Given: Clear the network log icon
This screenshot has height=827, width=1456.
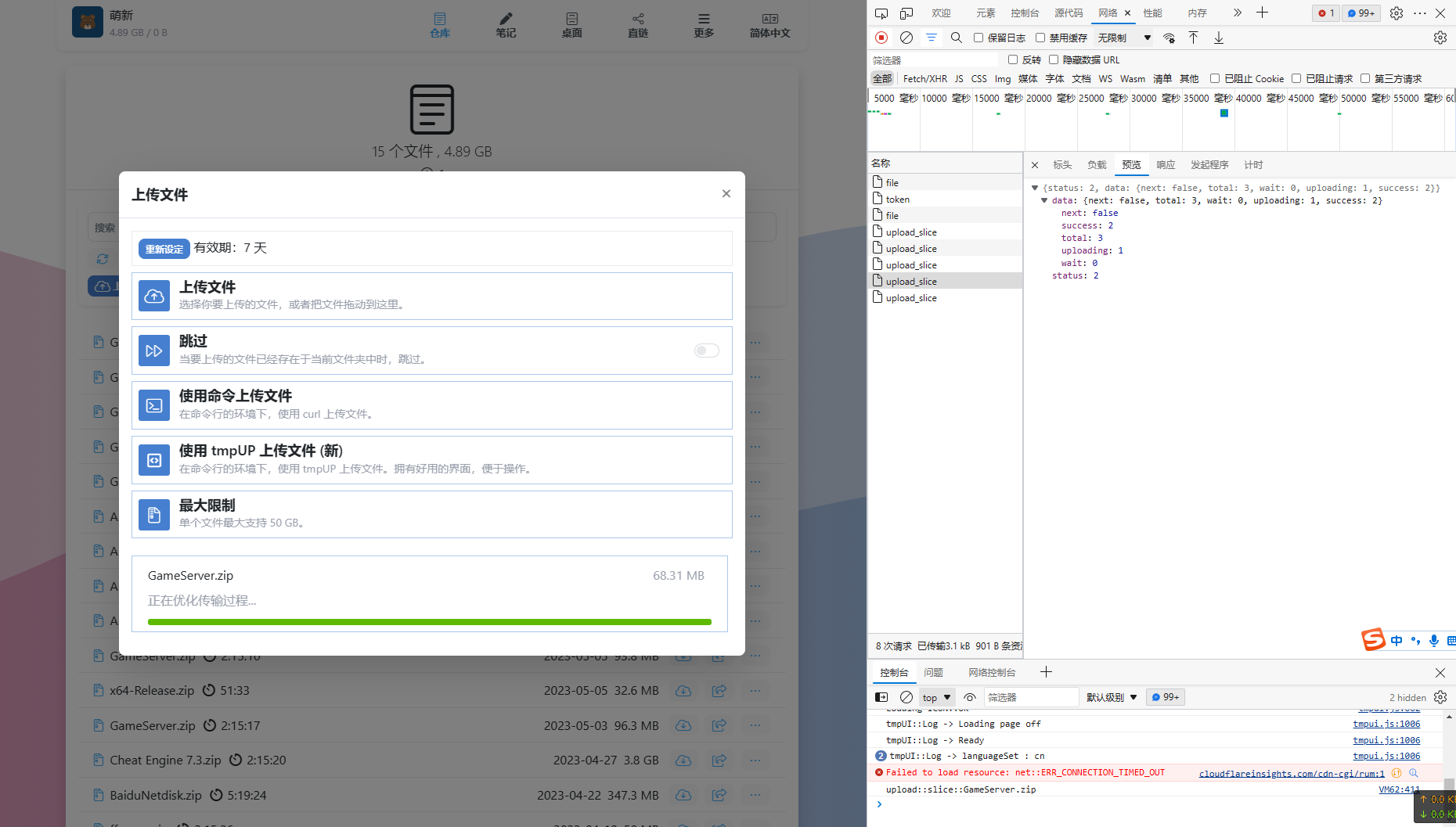Looking at the screenshot, I should click(x=906, y=38).
